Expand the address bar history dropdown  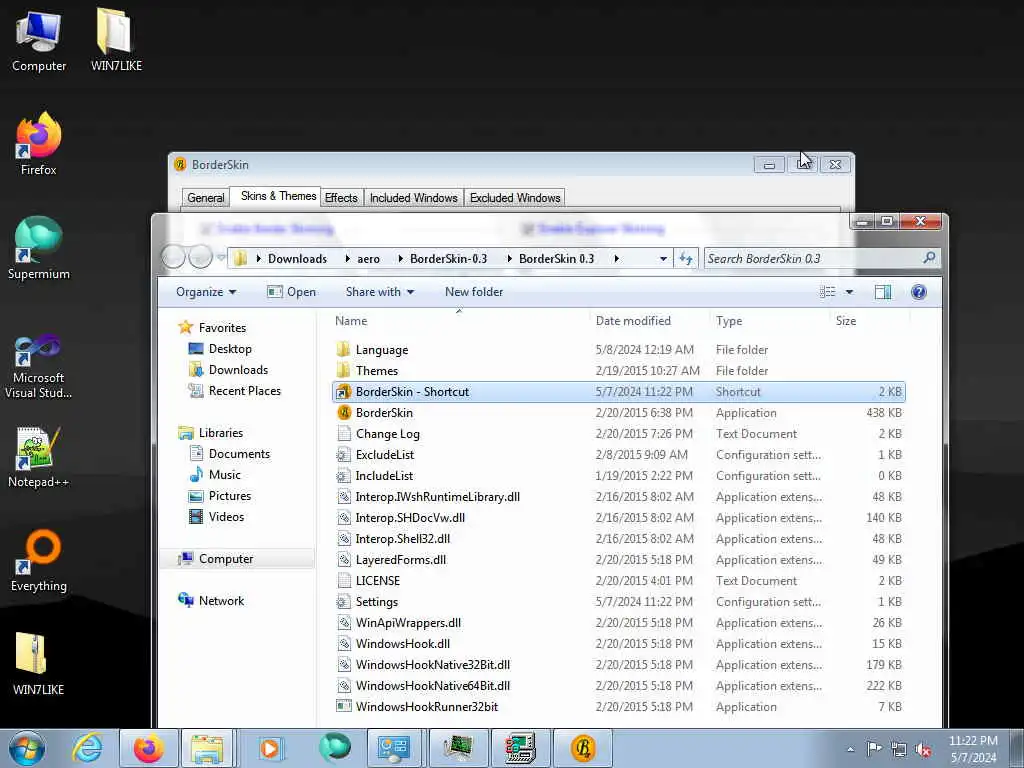click(664, 259)
